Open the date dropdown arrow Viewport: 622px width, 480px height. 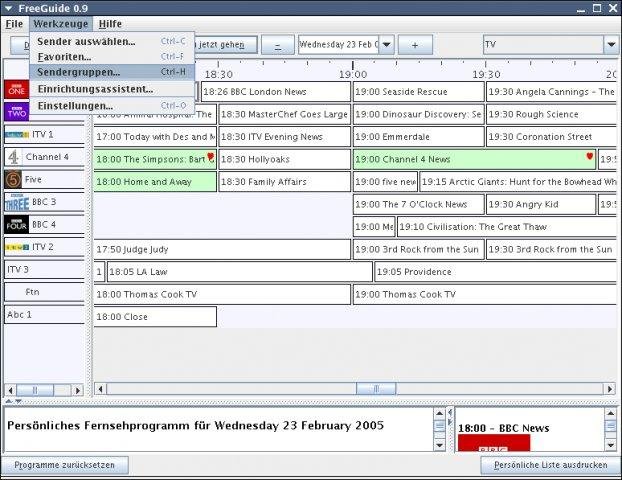[387, 44]
